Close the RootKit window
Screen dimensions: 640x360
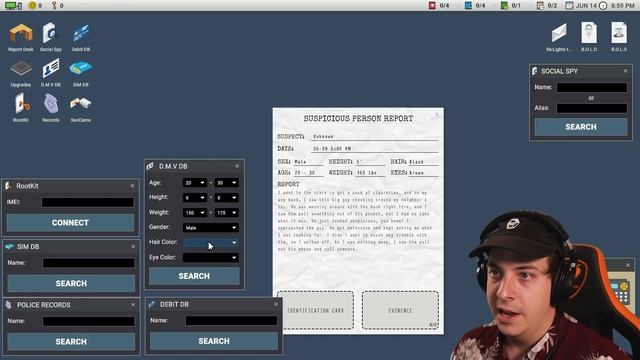(x=132, y=186)
